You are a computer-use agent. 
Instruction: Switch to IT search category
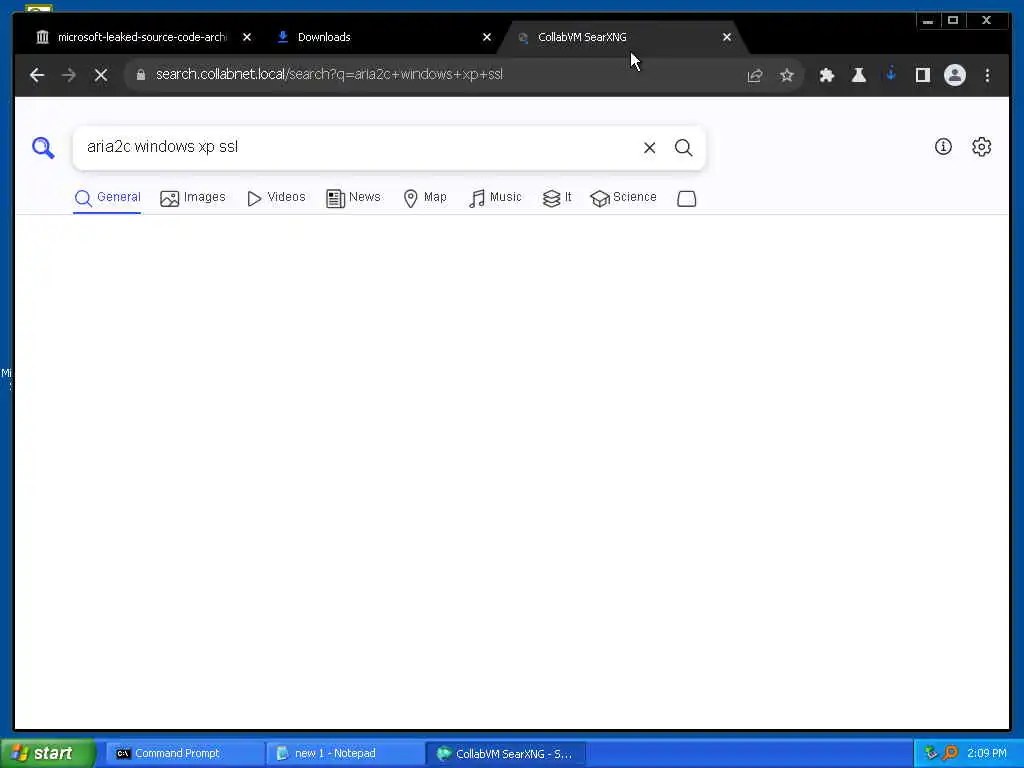click(557, 198)
